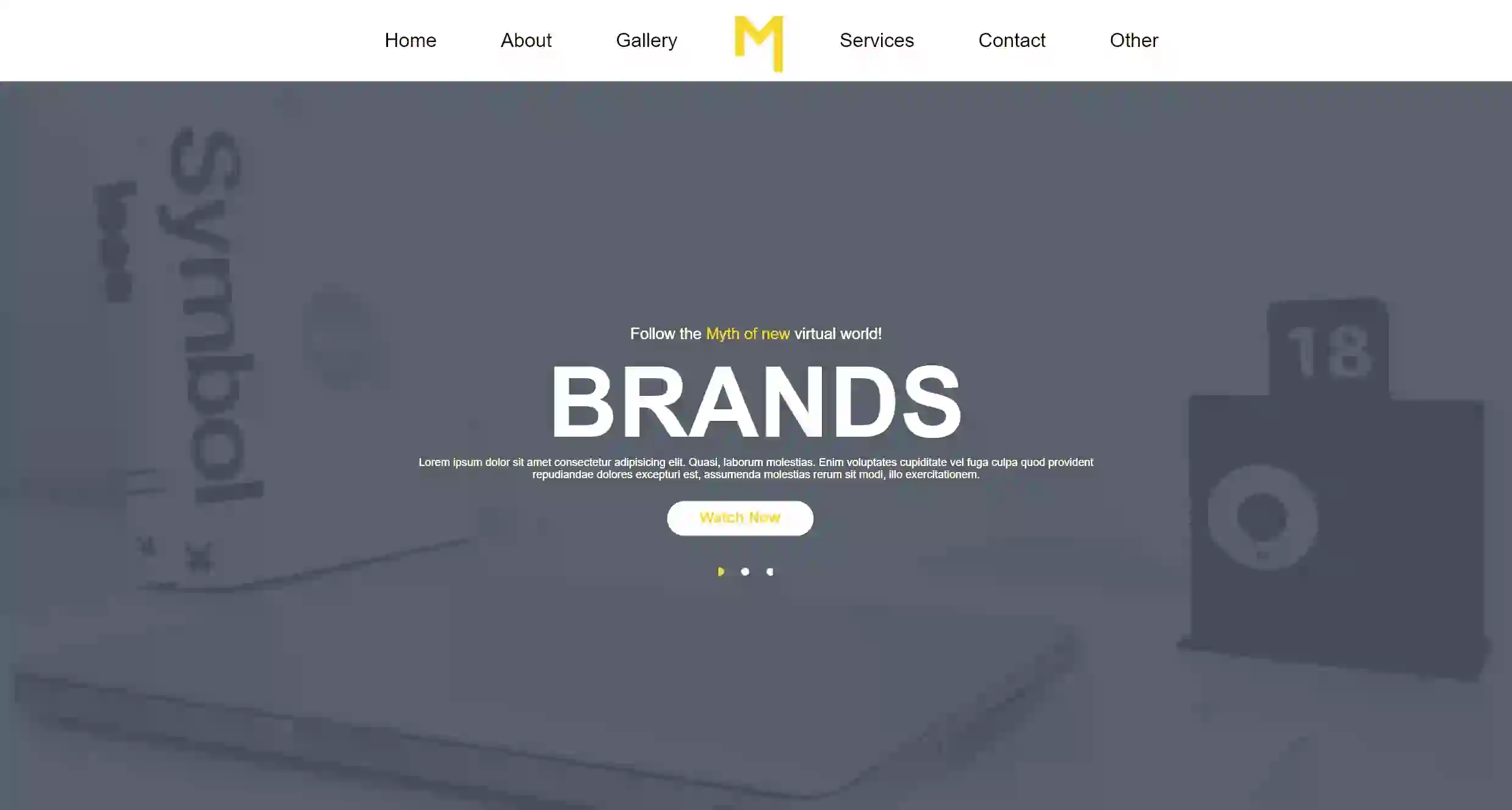This screenshot has height=810, width=1512.
Task: Open the Gallery navigation tab
Action: (646, 40)
